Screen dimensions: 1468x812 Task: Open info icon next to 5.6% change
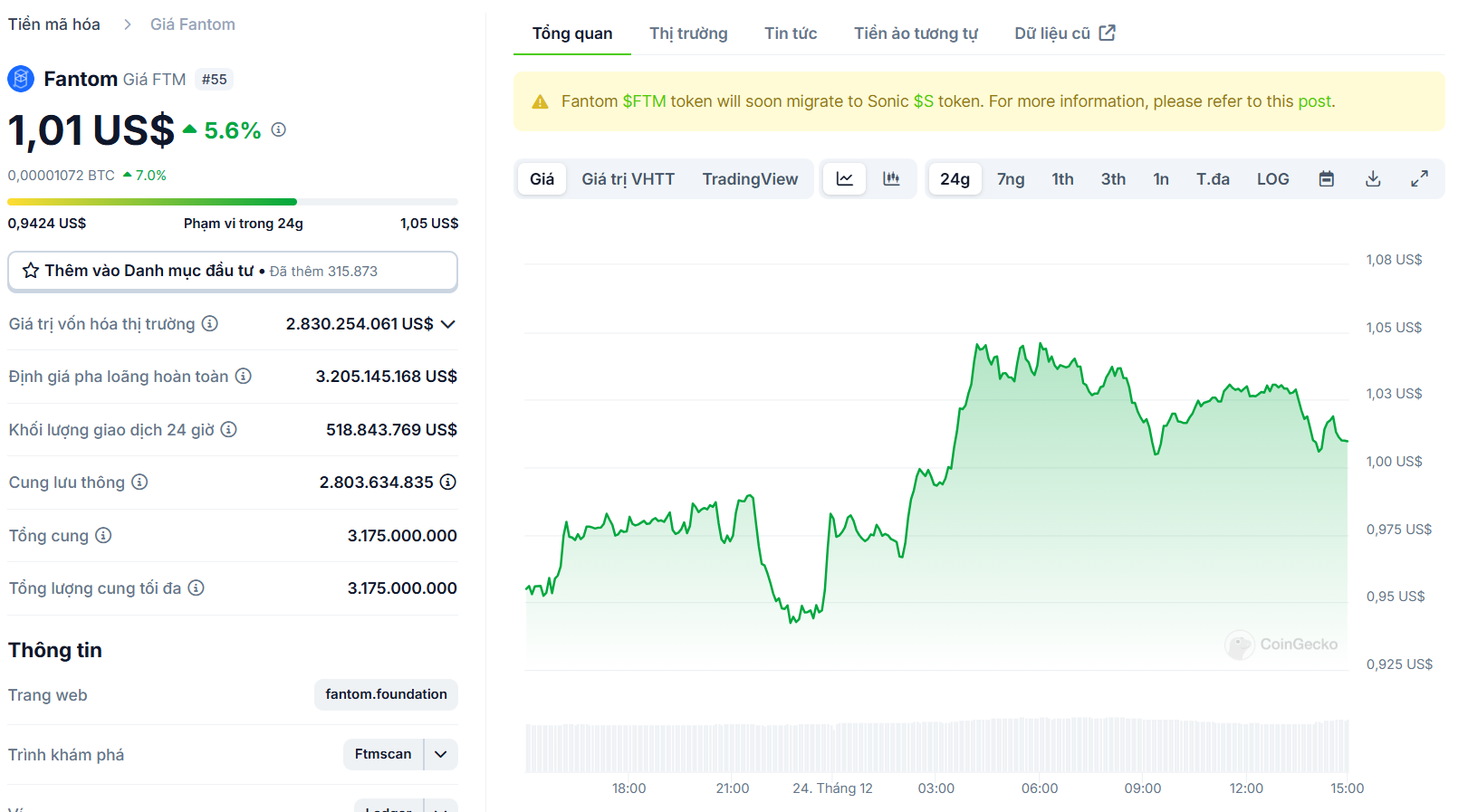279,129
